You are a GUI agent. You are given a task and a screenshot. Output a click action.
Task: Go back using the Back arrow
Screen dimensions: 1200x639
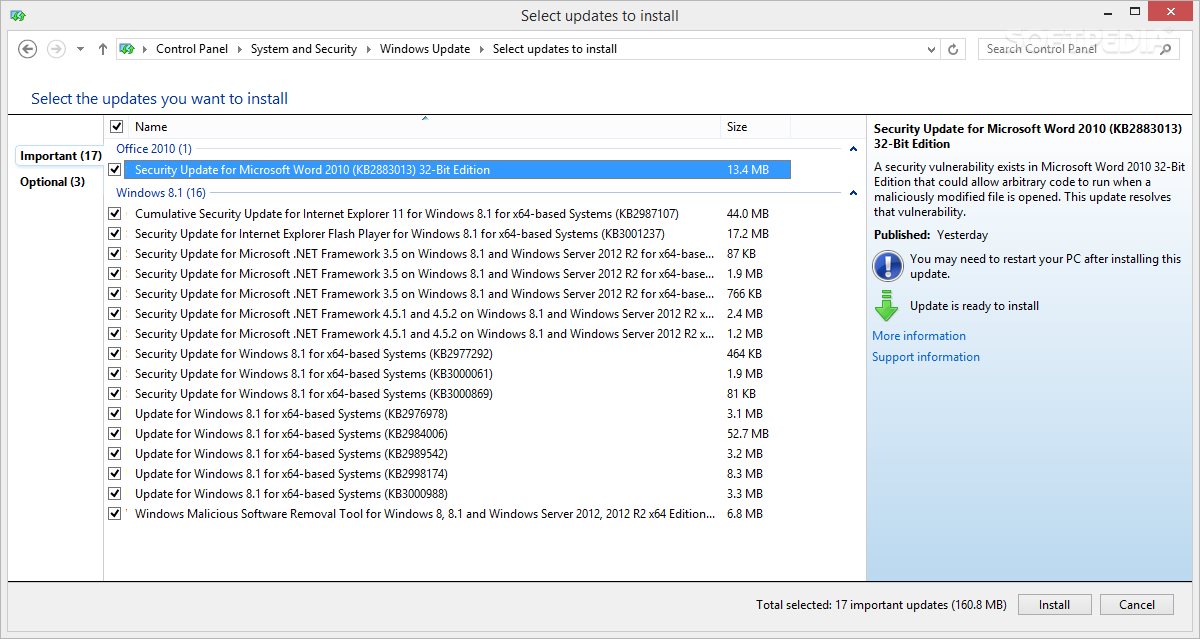[28, 49]
